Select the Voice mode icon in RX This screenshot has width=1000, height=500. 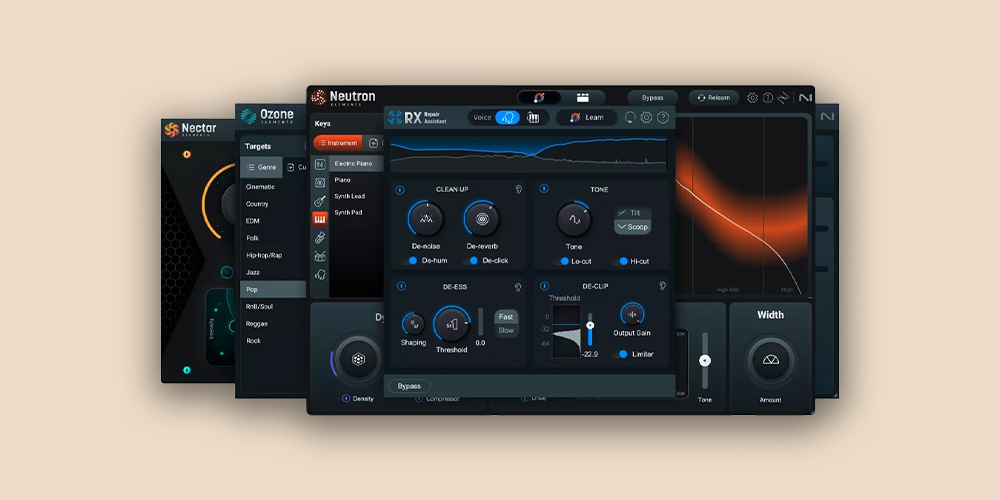point(508,117)
